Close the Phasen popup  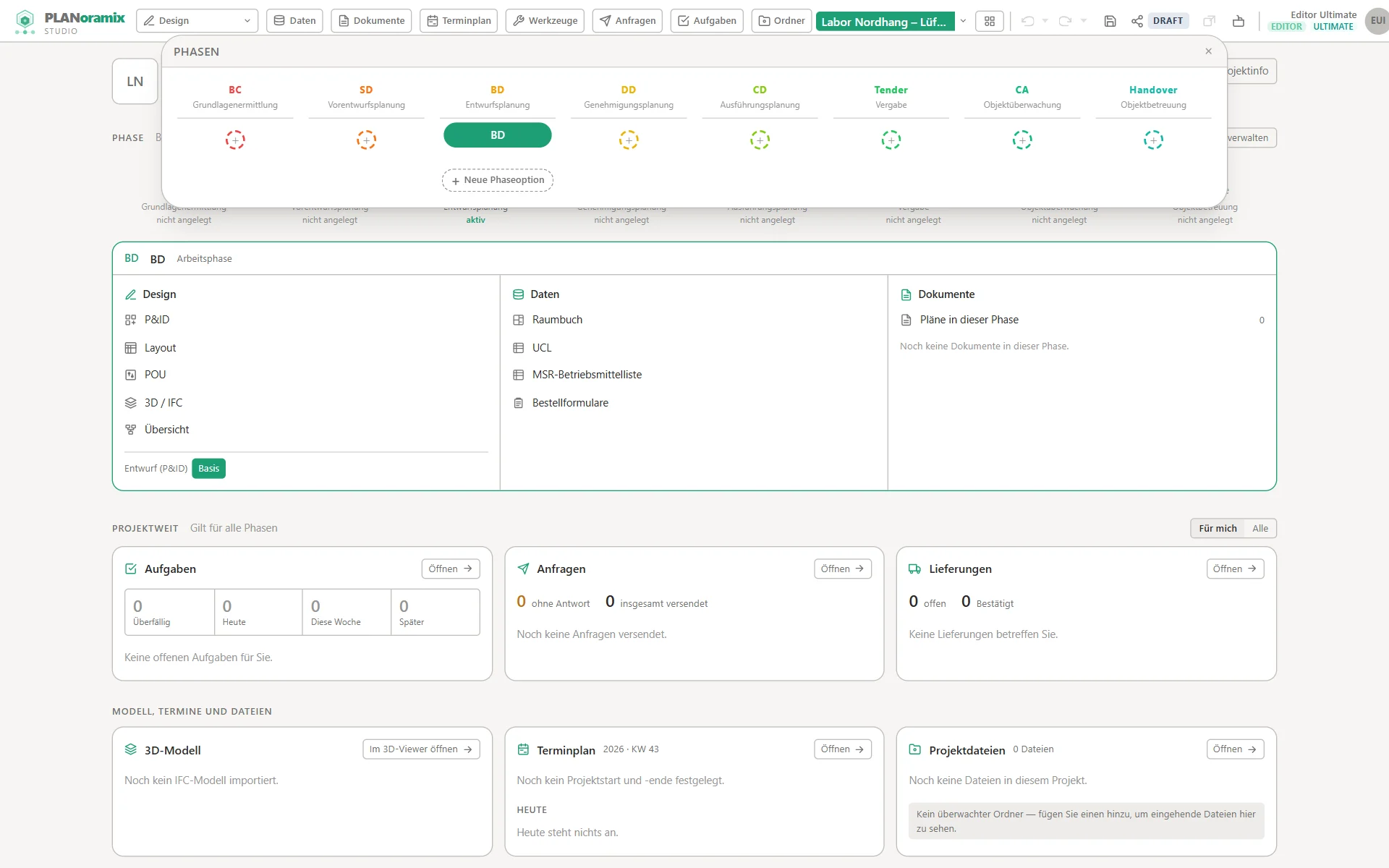tap(1208, 51)
